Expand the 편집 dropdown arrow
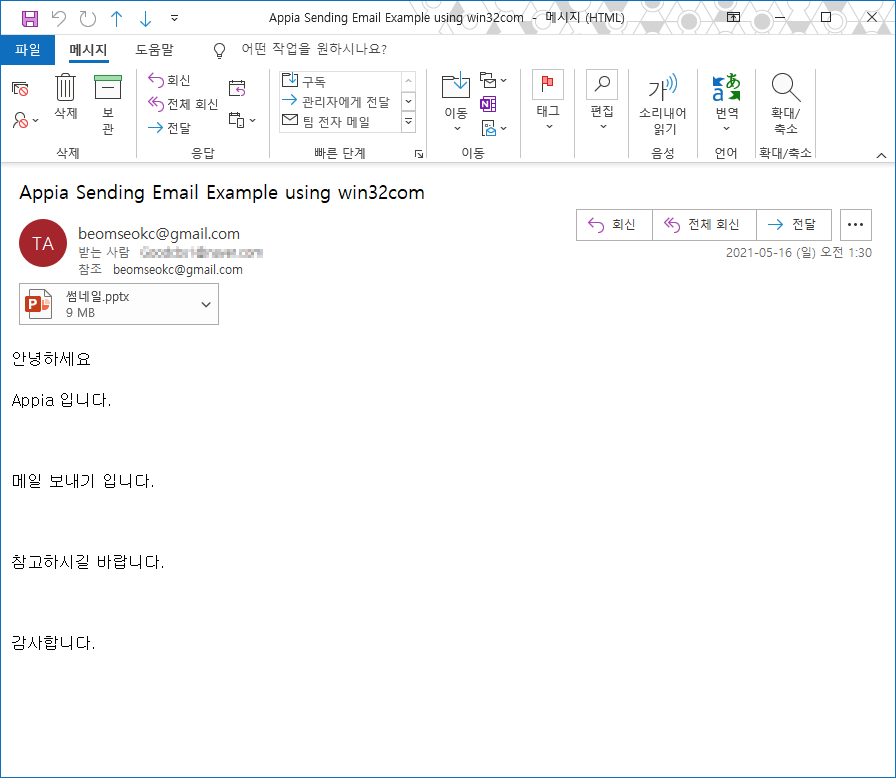The height and width of the screenshot is (778, 896). click(603, 126)
